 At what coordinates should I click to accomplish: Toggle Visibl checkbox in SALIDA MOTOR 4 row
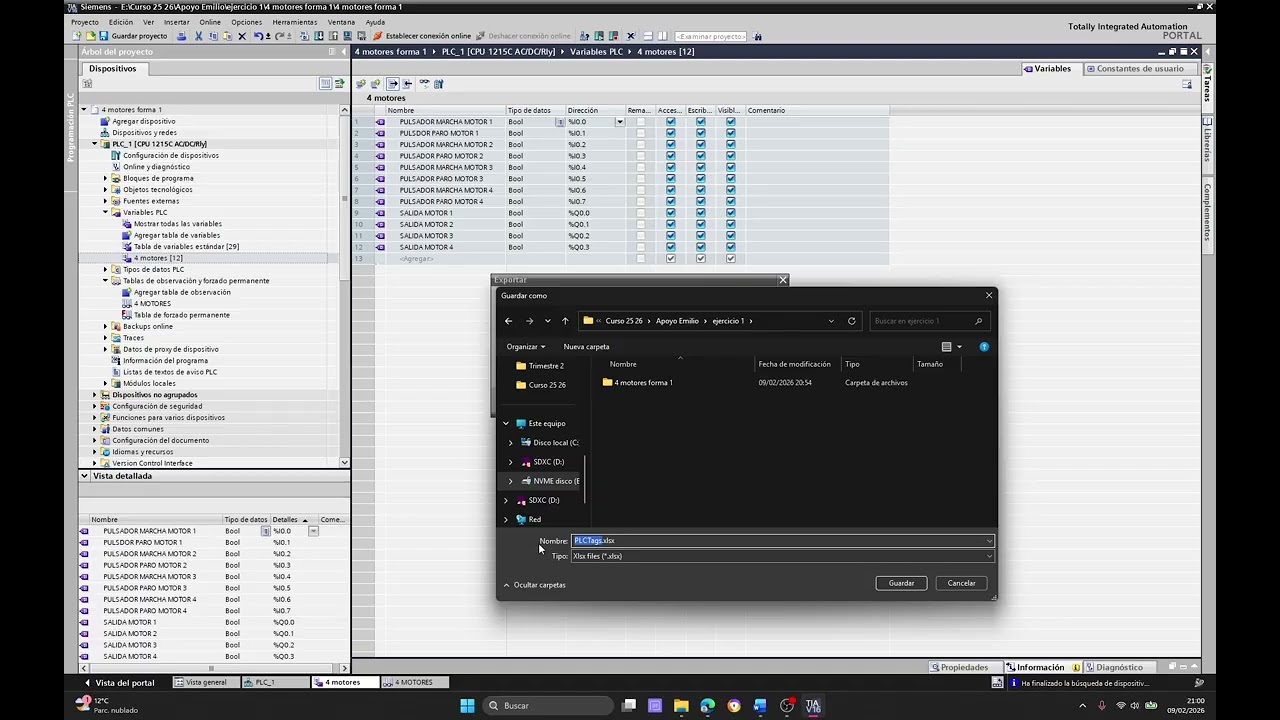(731, 247)
